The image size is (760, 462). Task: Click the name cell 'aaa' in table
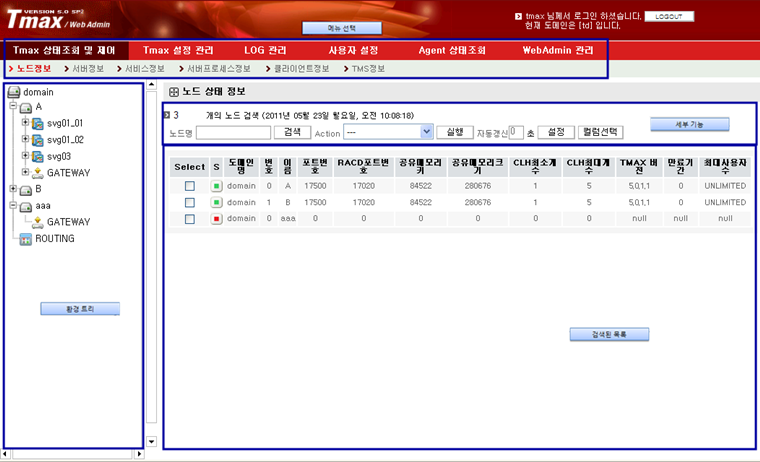[x=288, y=219]
